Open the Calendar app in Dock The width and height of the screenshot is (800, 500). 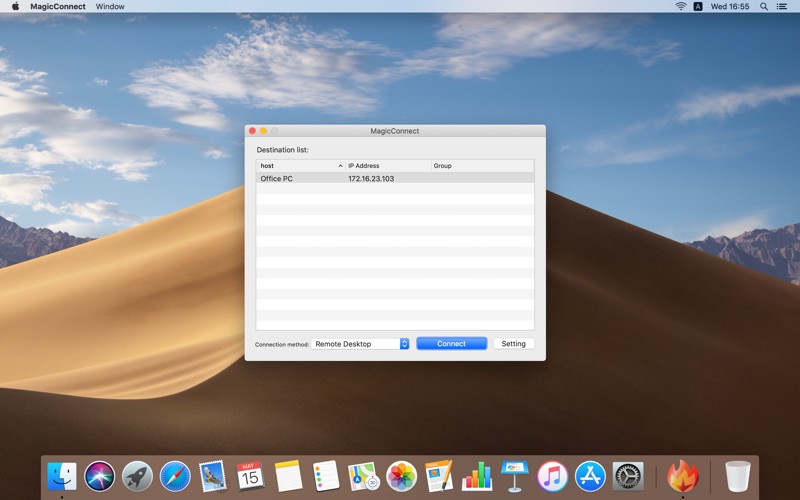tap(250, 477)
